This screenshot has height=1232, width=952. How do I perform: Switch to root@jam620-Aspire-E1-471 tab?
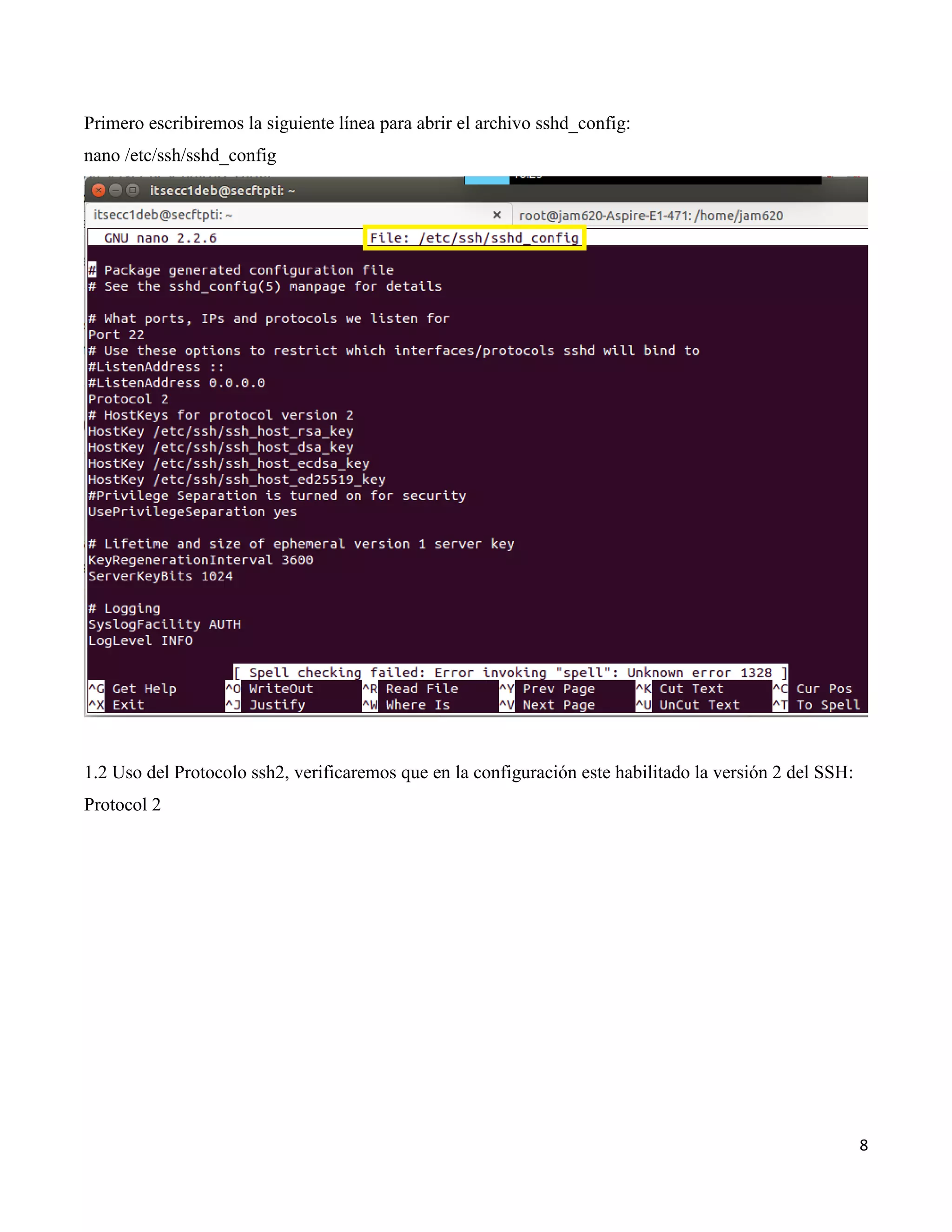pyautogui.click(x=651, y=216)
